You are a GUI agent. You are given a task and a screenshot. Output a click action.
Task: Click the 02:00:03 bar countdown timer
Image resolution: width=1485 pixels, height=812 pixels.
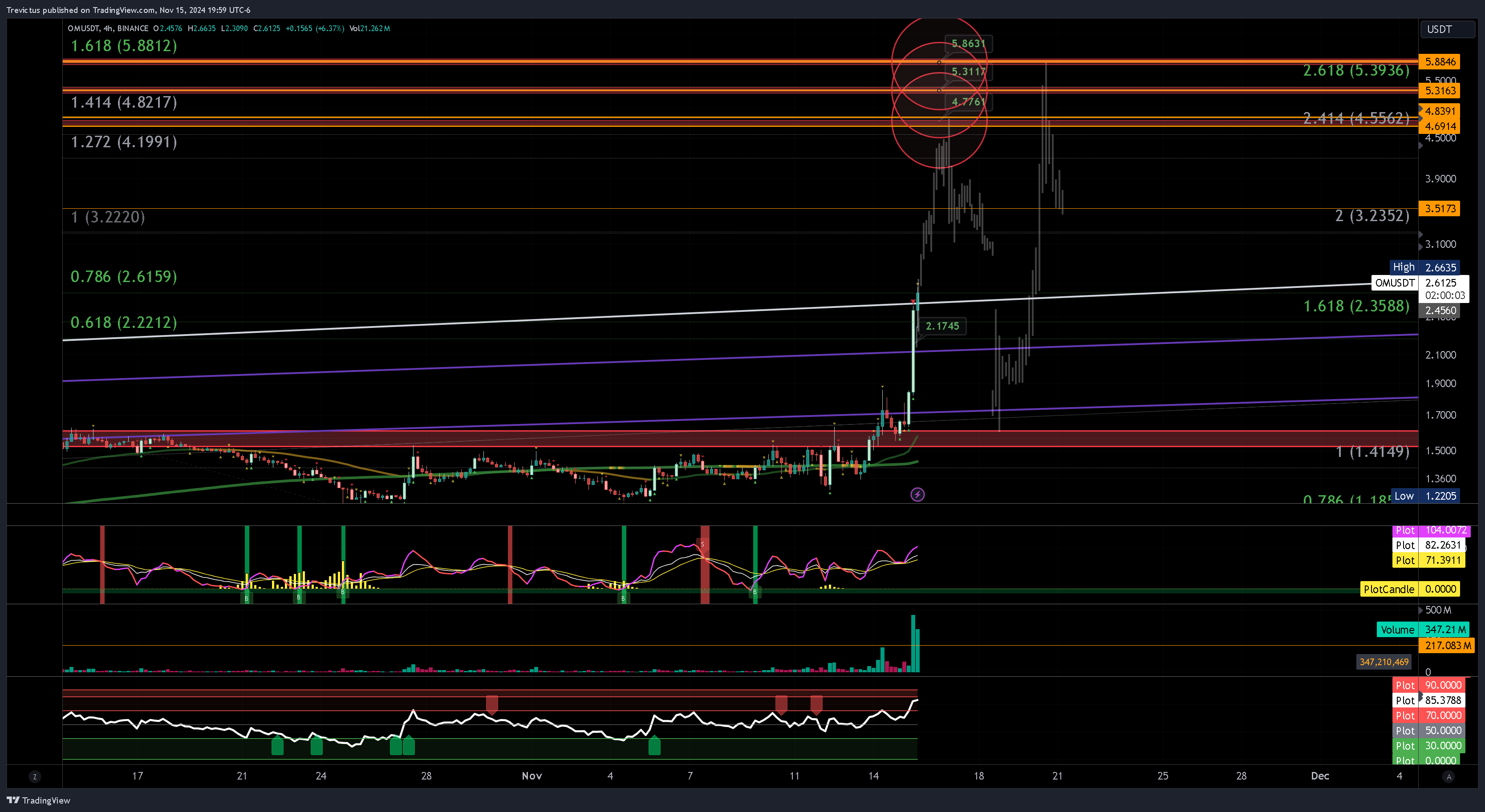point(1444,295)
